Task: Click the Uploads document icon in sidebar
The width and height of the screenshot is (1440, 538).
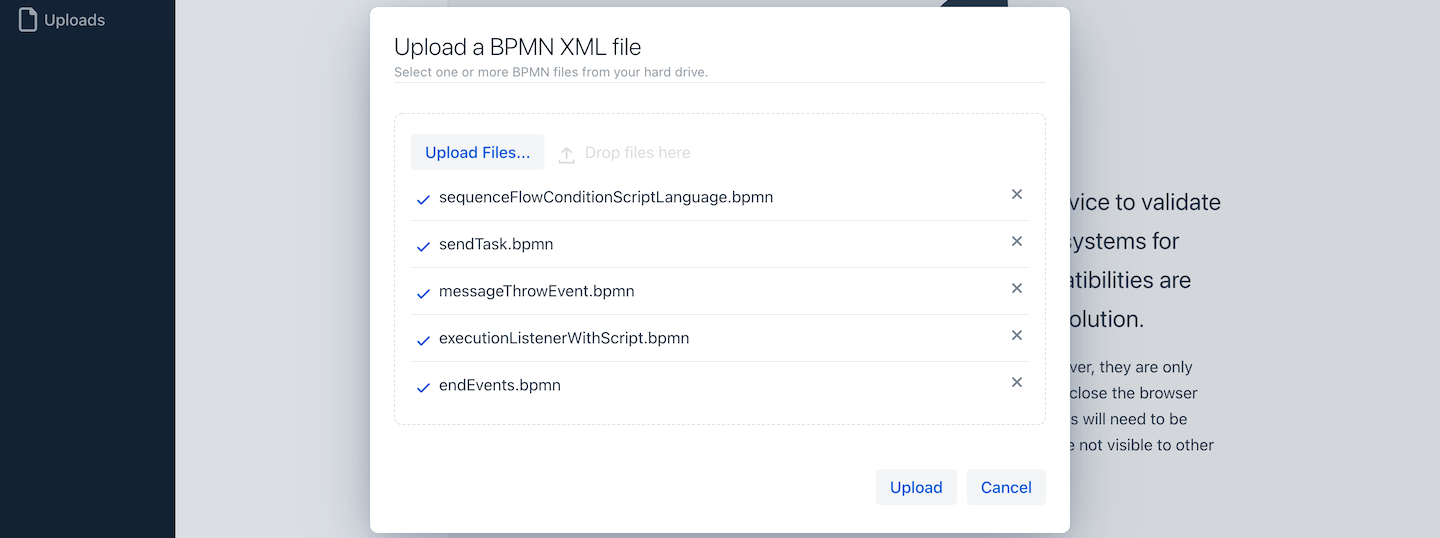Action: click(x=28, y=20)
